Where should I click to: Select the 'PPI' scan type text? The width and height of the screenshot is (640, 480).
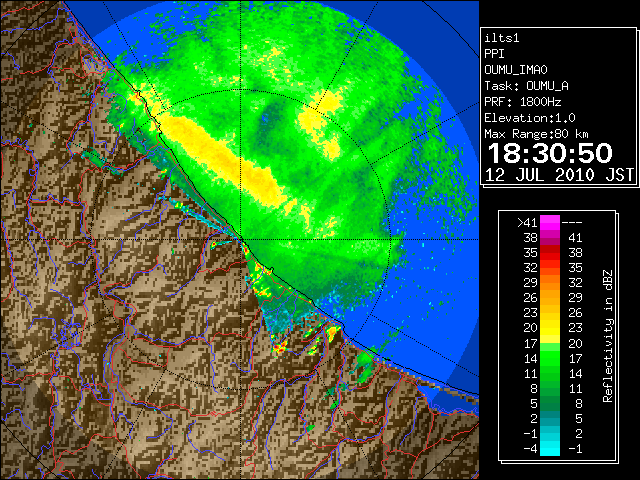[494, 54]
